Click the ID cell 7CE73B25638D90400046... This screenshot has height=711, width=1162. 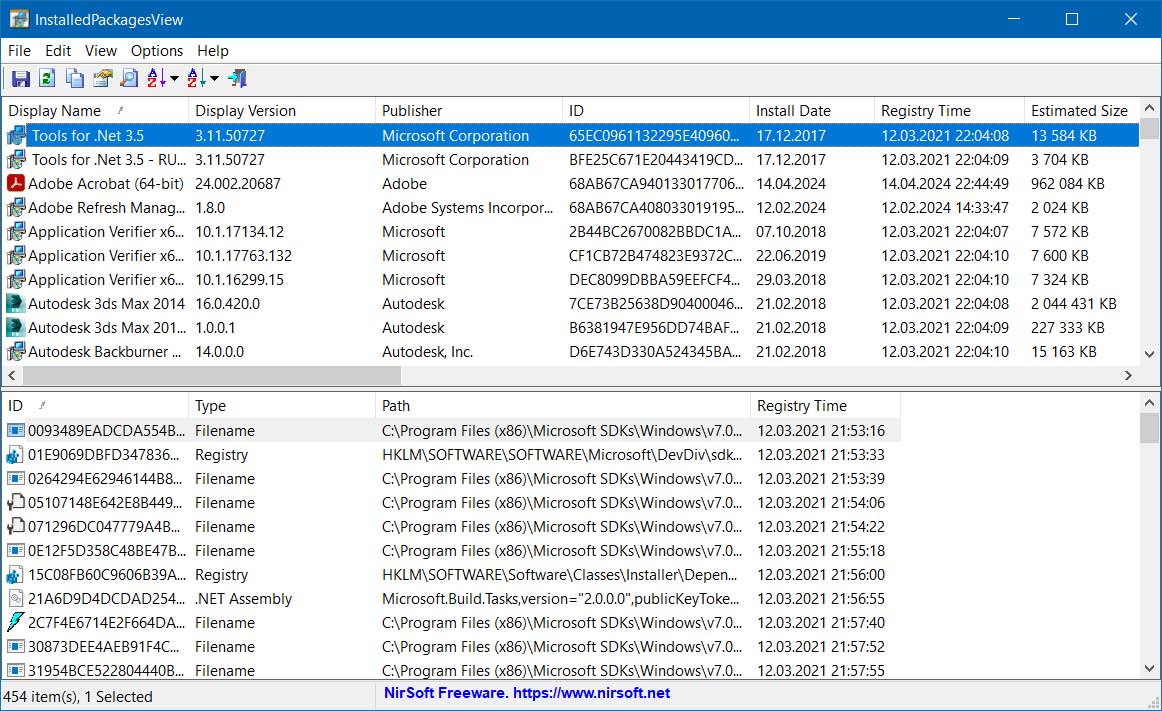656,303
